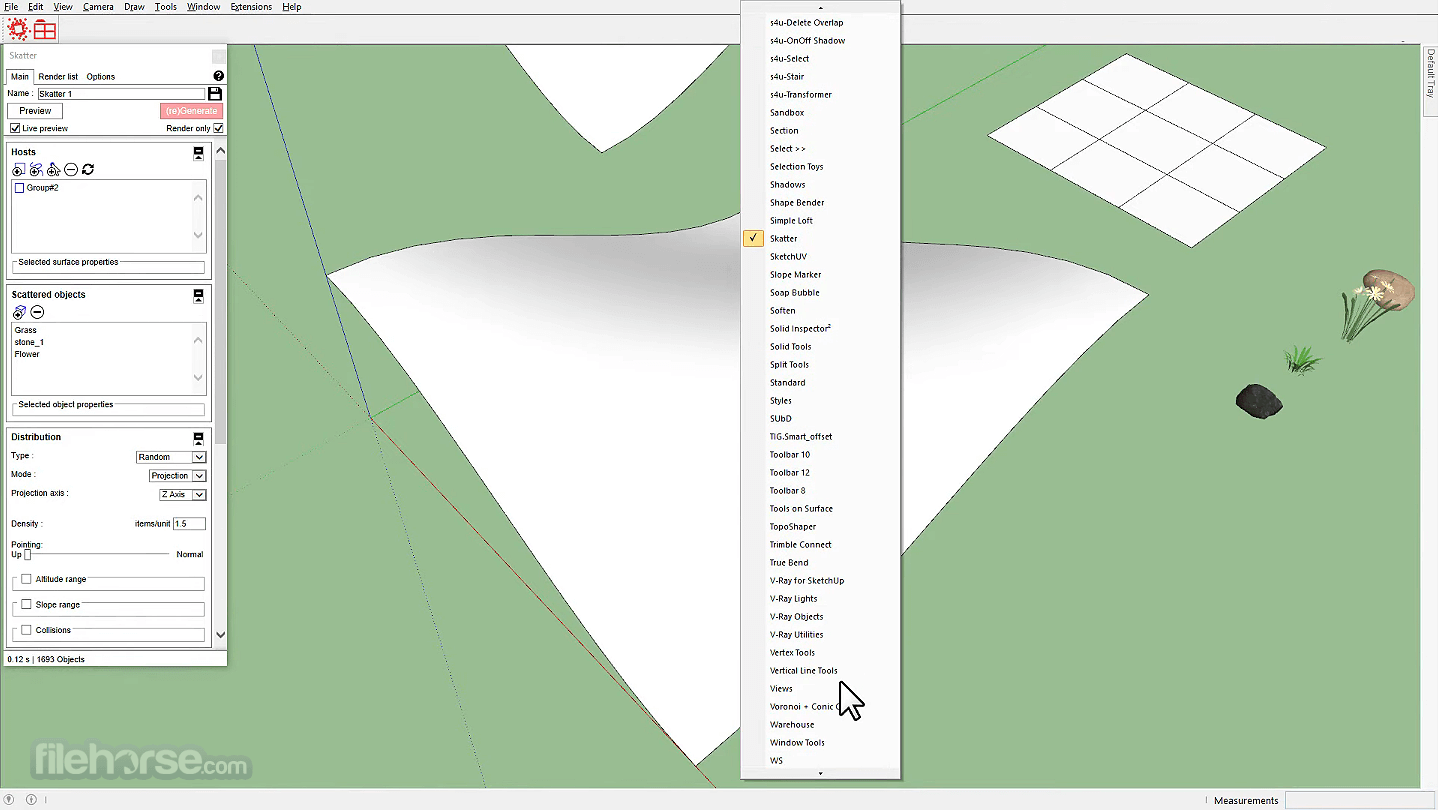Click the remove (minus) icon in Scattered objects
Viewport: 1439px width, 810px height.
(37, 313)
